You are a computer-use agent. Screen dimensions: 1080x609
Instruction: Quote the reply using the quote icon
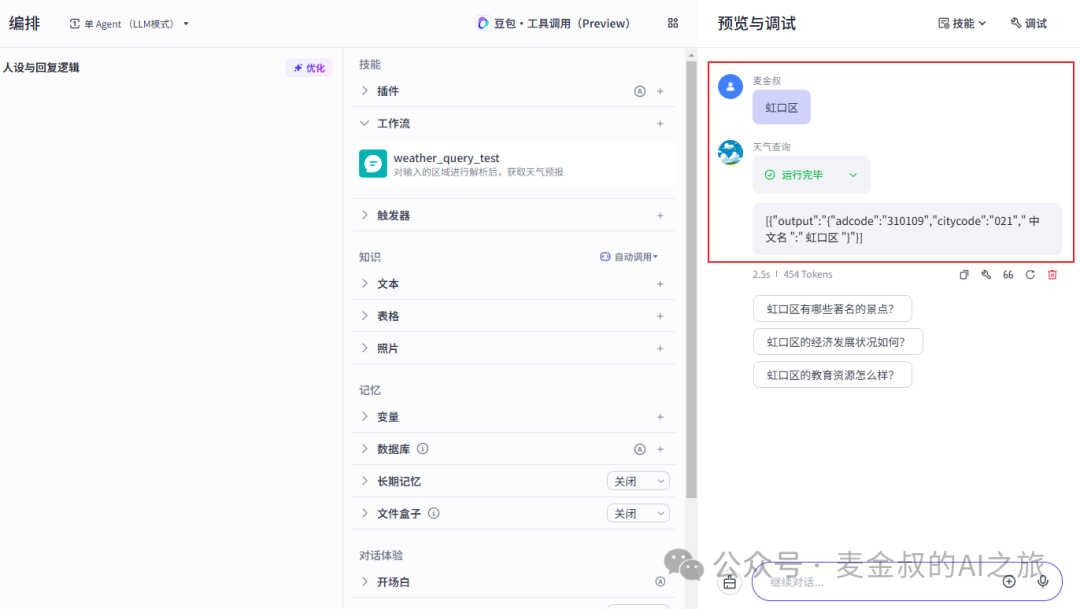1008,275
